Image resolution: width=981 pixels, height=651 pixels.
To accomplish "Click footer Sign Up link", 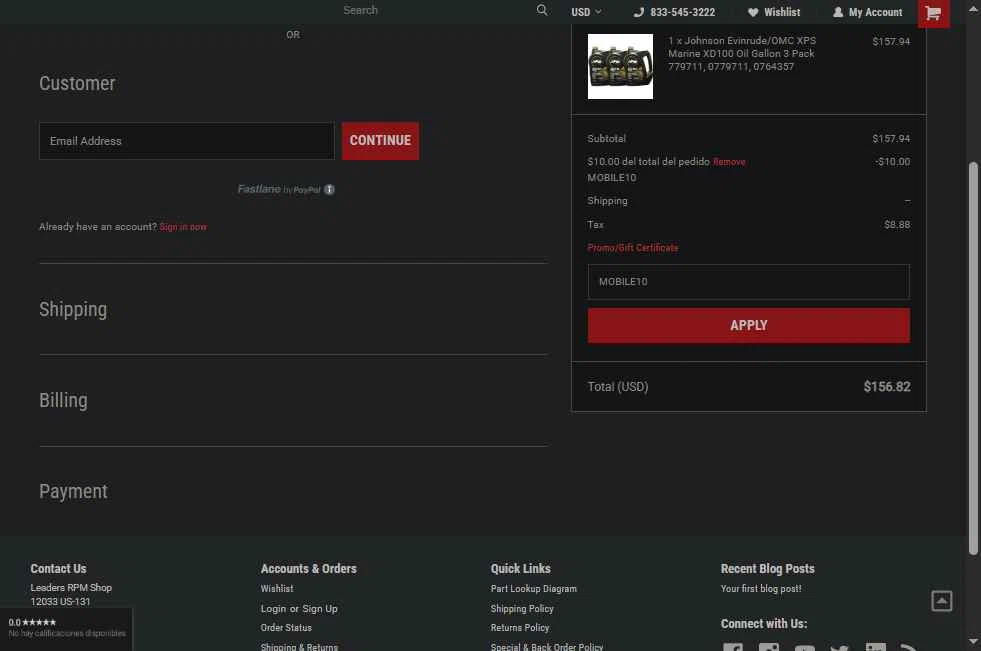I will [x=320, y=608].
